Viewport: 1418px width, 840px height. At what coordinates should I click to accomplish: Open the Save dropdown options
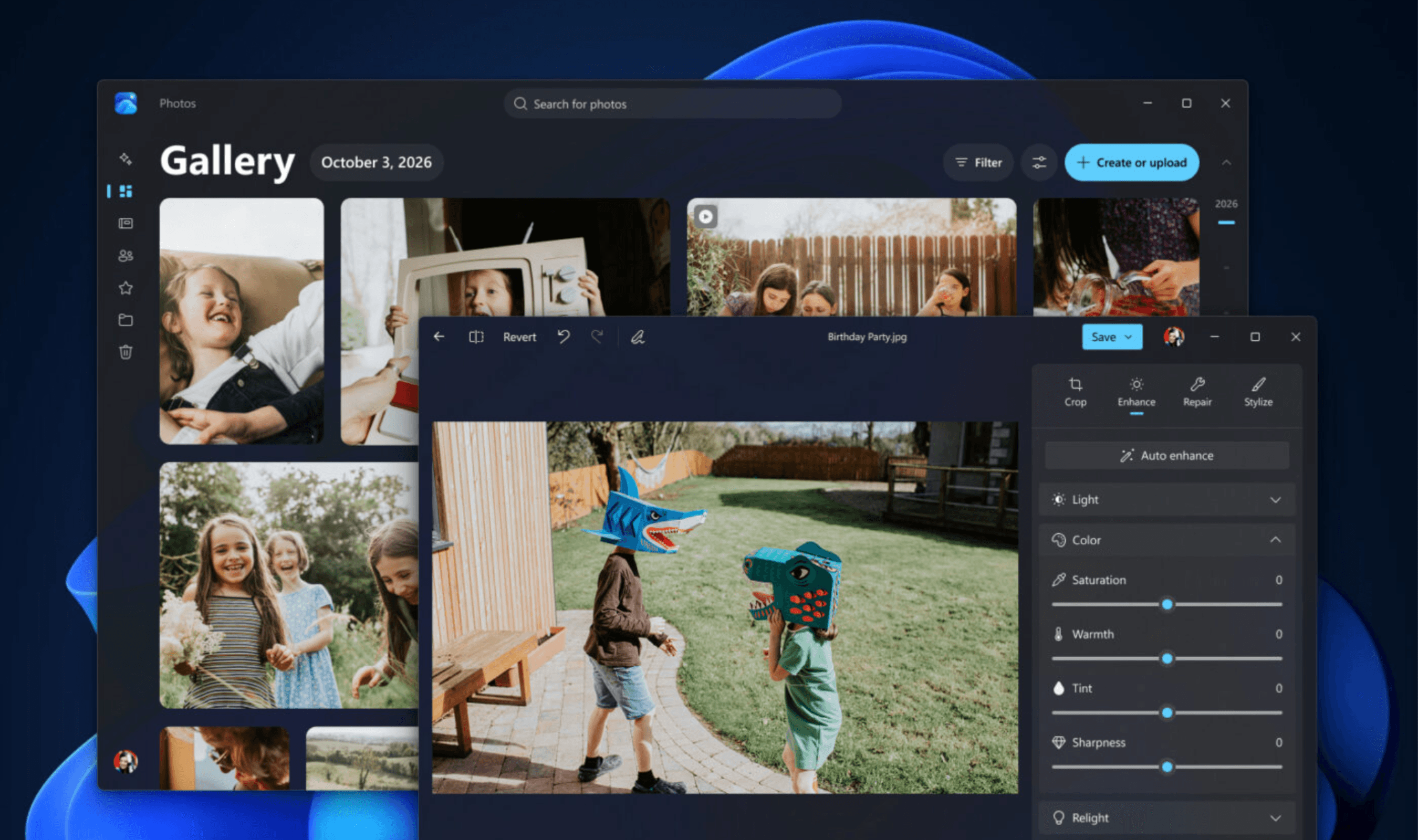1128,337
